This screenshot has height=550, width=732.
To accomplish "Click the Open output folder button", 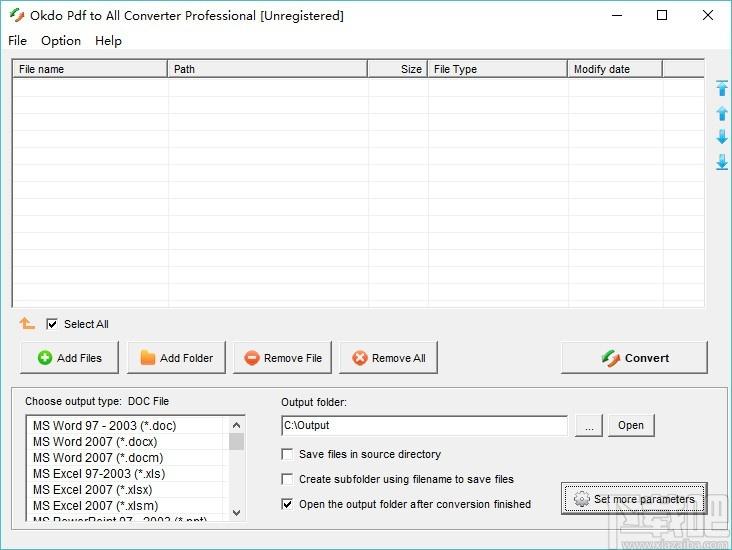I will [631, 425].
